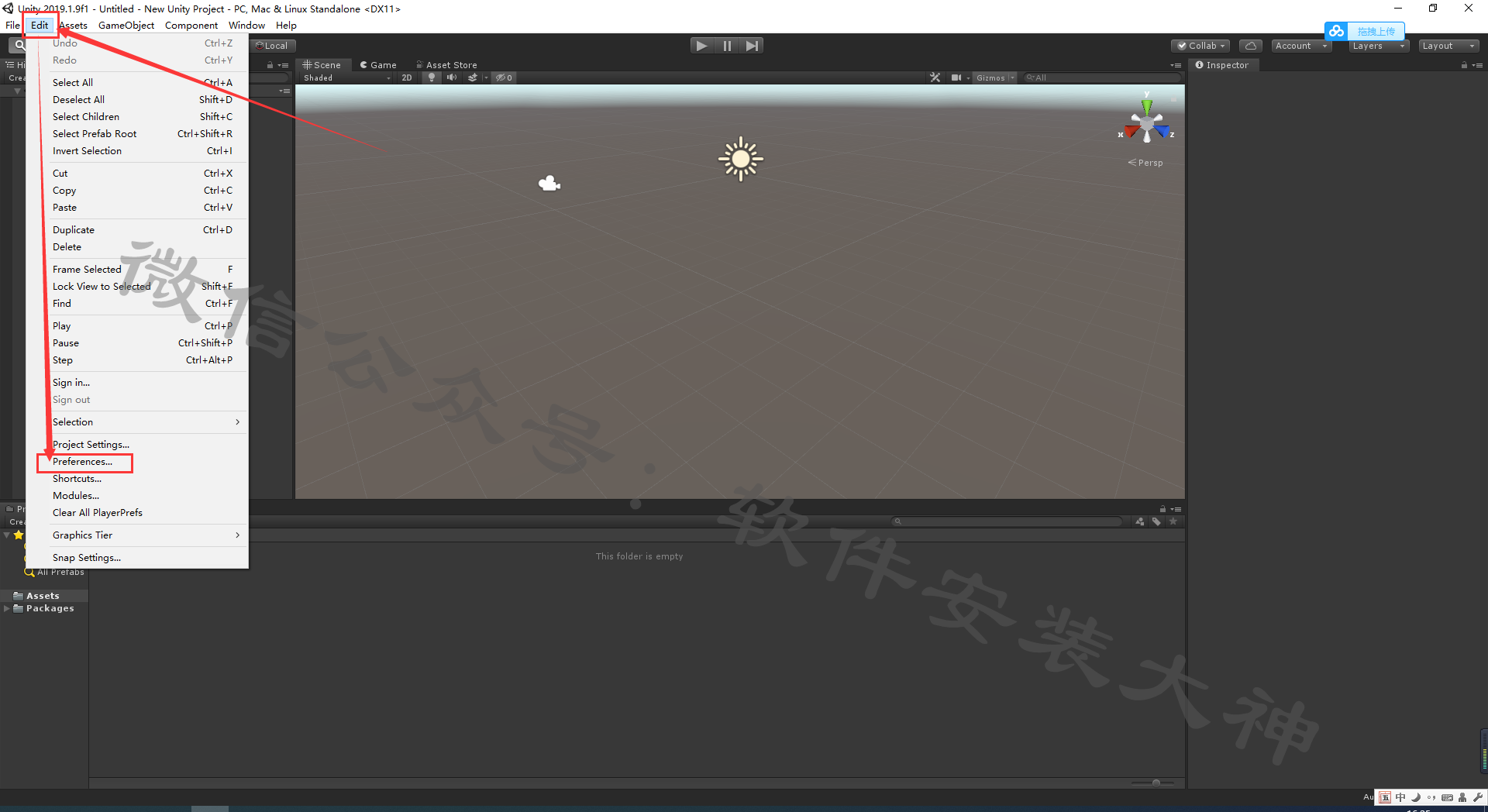Toggle hidden objects visibility count icon
Screen dimensions: 1488x812
pos(504,77)
